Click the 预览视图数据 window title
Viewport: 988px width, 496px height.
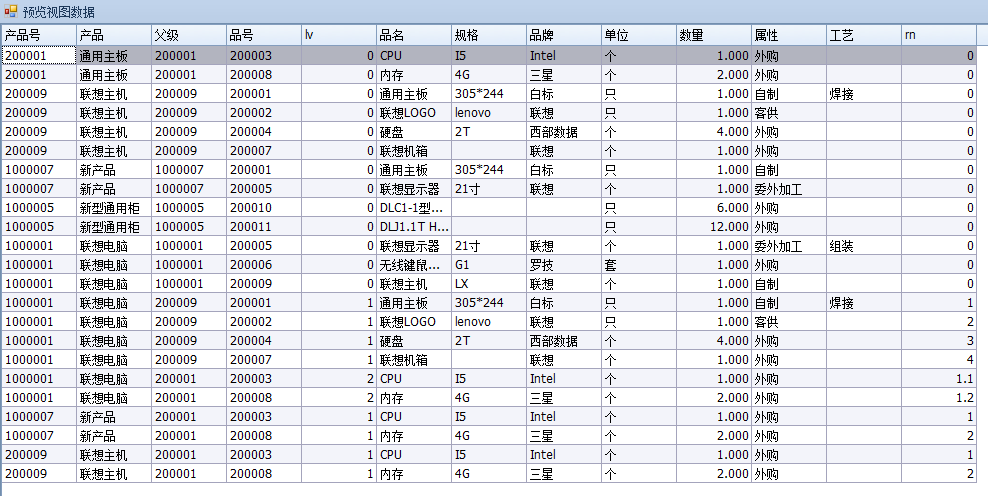(59, 12)
